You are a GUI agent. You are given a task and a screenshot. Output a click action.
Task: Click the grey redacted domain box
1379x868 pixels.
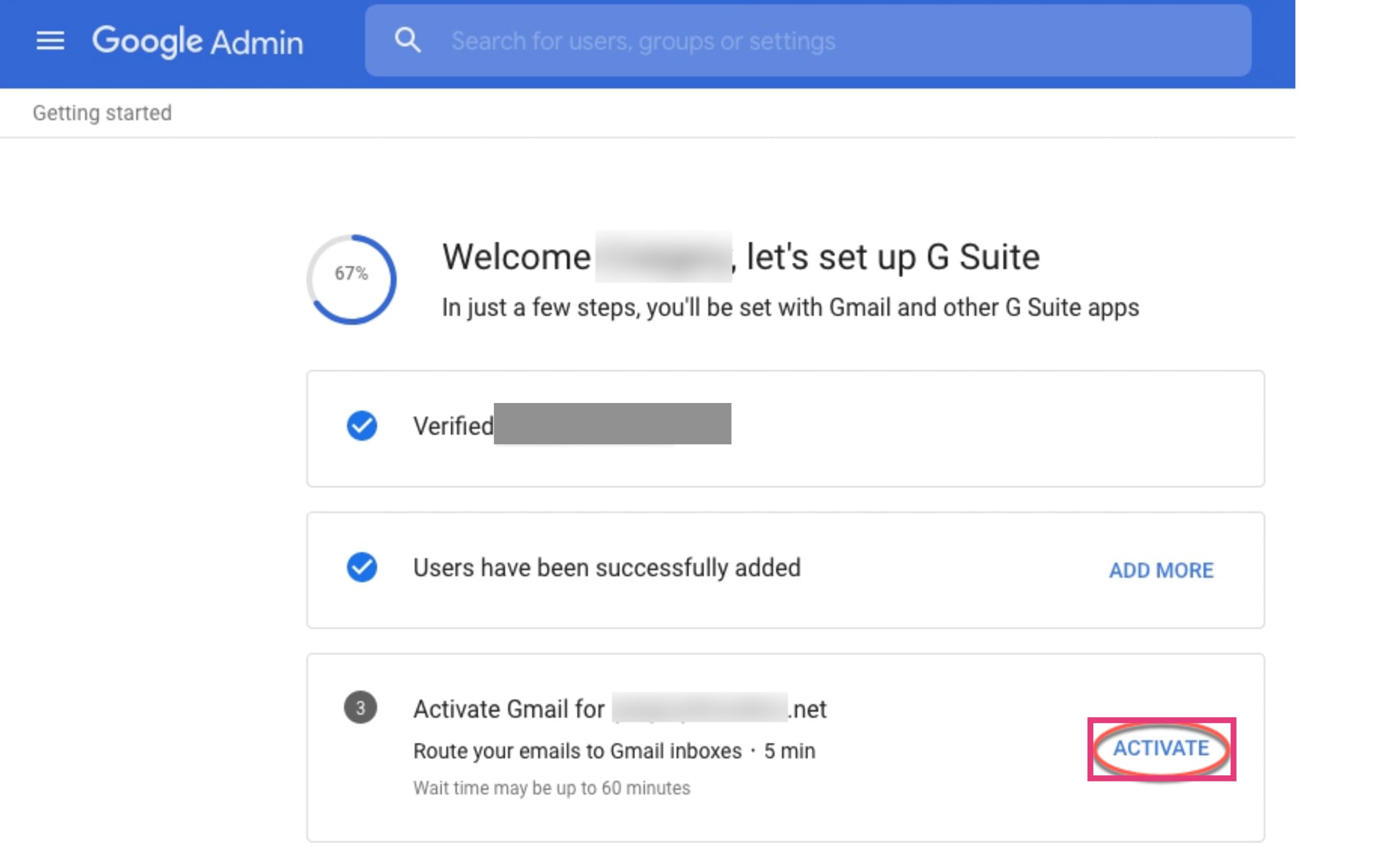coord(612,424)
